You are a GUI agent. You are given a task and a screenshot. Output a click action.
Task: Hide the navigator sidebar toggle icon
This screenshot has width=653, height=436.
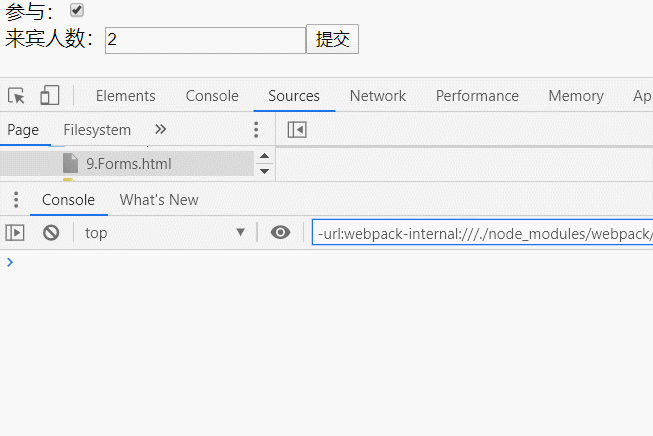click(297, 130)
